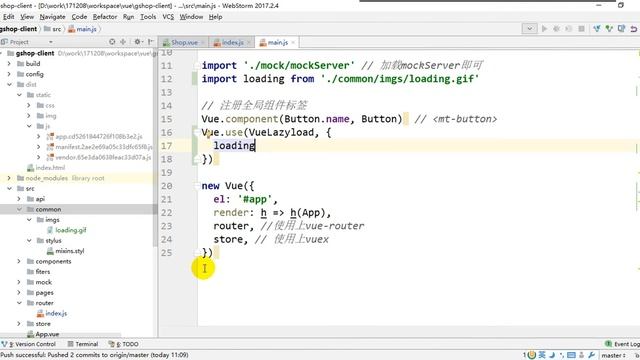Open Project panel gear settings
640x360 pixels.
tap(138, 42)
